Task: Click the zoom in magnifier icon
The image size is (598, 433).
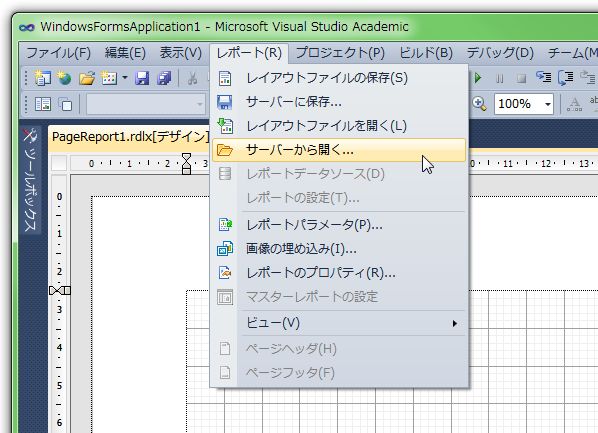Action: click(479, 103)
